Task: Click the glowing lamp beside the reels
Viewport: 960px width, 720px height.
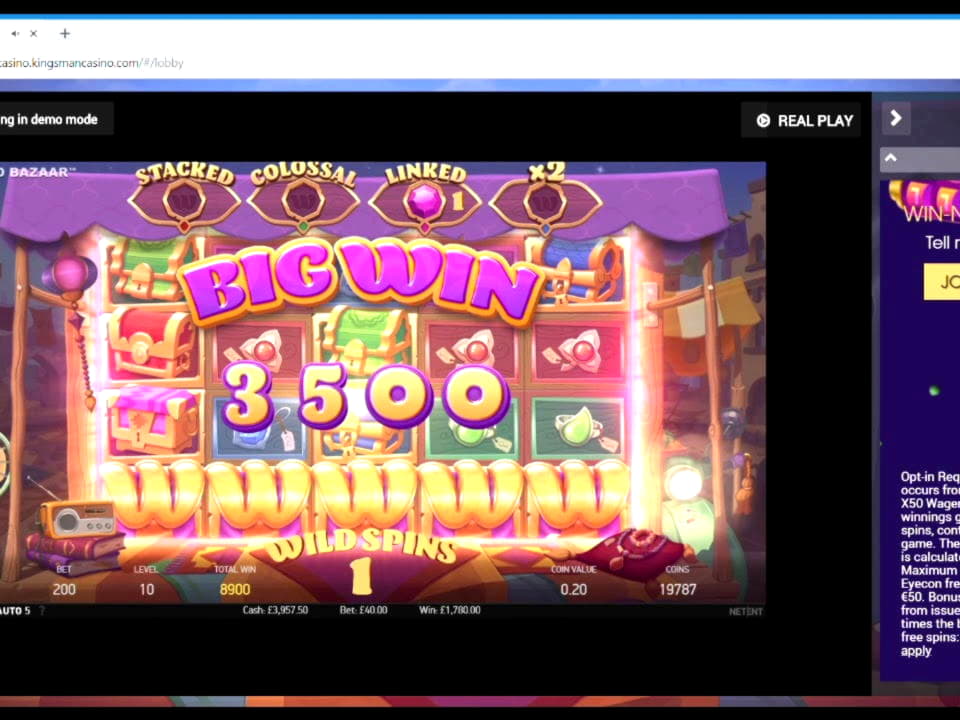Action: [x=683, y=484]
